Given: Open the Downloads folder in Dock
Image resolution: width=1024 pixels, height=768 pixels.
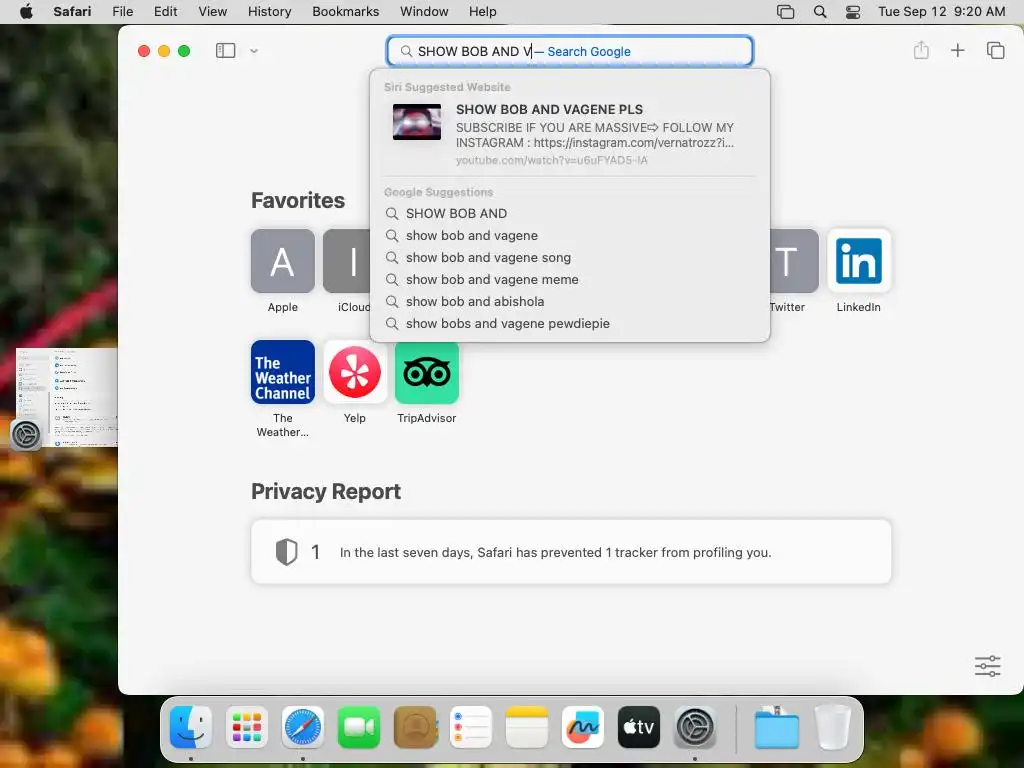Looking at the screenshot, I should (776, 727).
